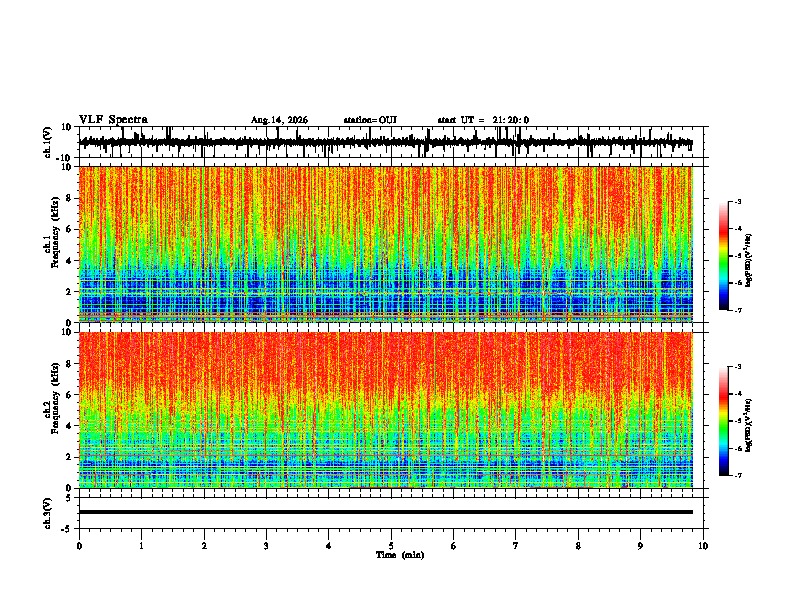Click the color scale bar beside ch.1 spectrogram
Viewport: 792px width, 612px height.
pos(723,256)
